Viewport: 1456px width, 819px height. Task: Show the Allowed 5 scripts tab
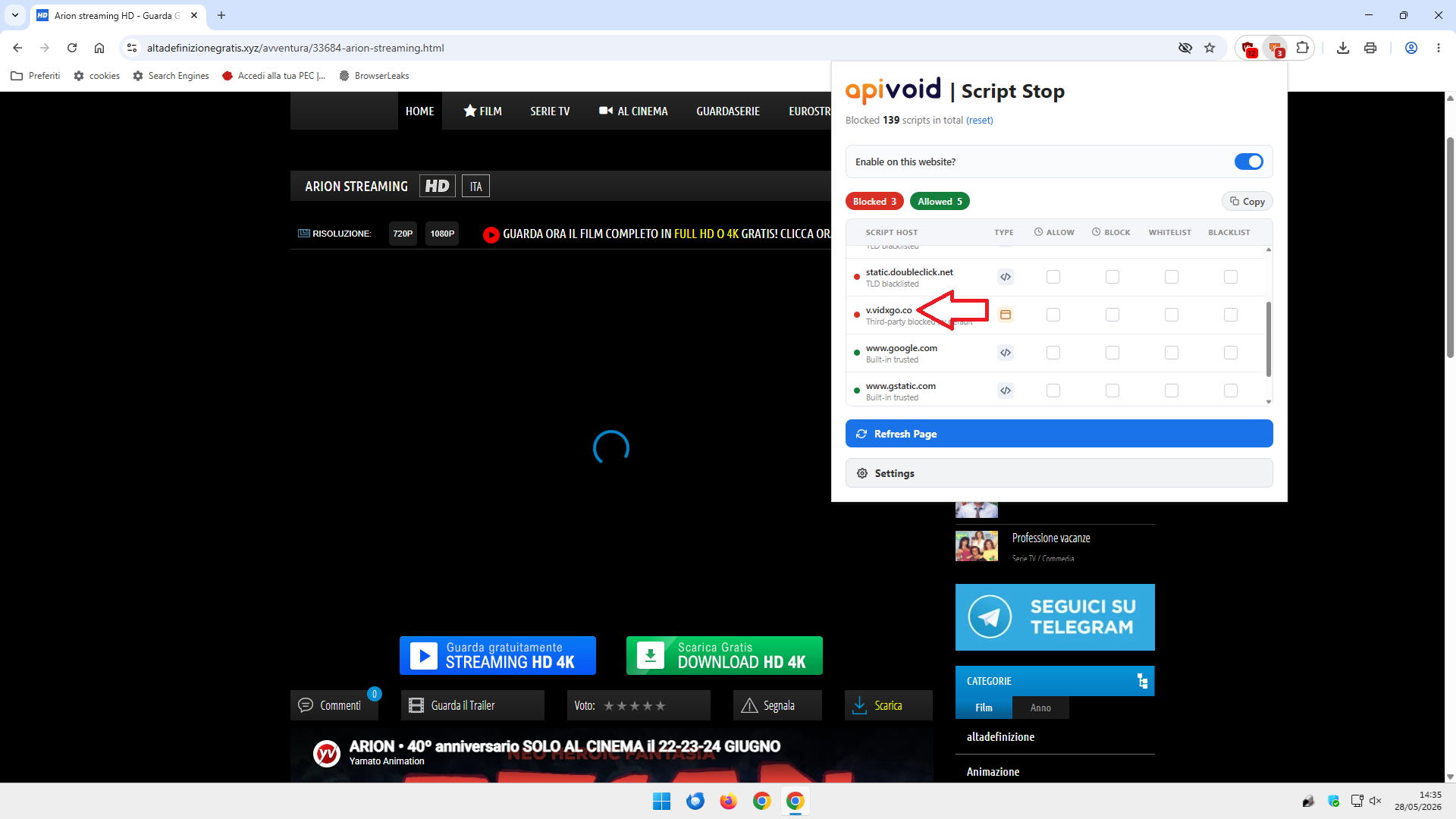[x=940, y=202]
